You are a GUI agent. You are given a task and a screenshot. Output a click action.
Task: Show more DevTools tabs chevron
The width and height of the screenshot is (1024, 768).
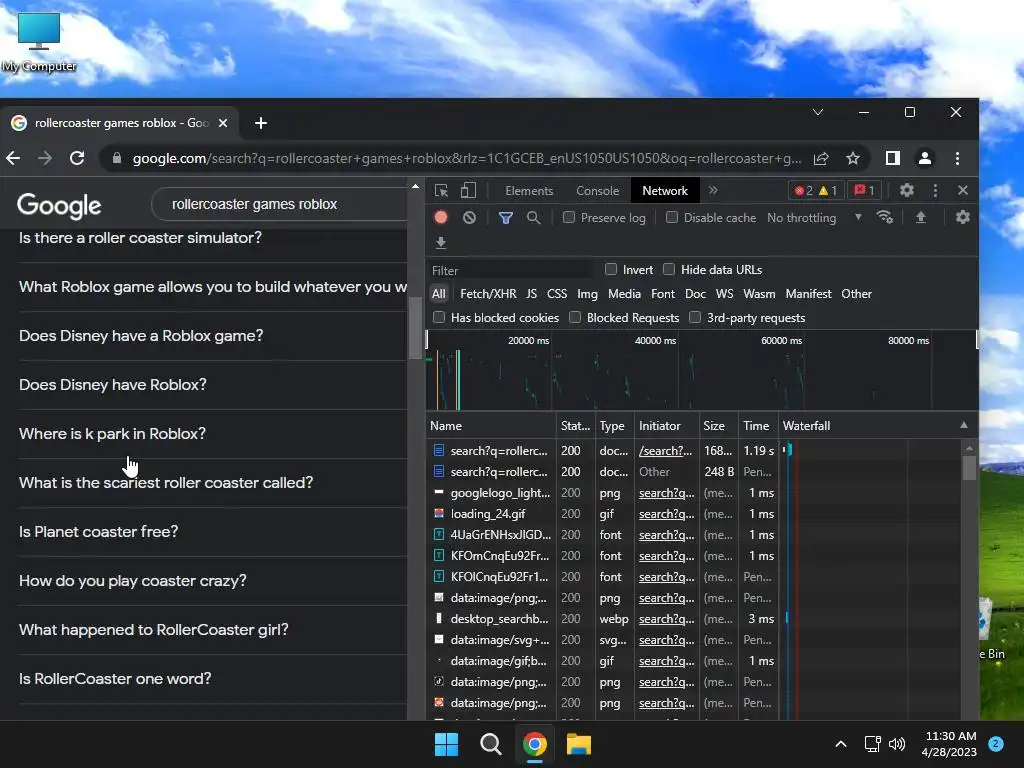[713, 190]
